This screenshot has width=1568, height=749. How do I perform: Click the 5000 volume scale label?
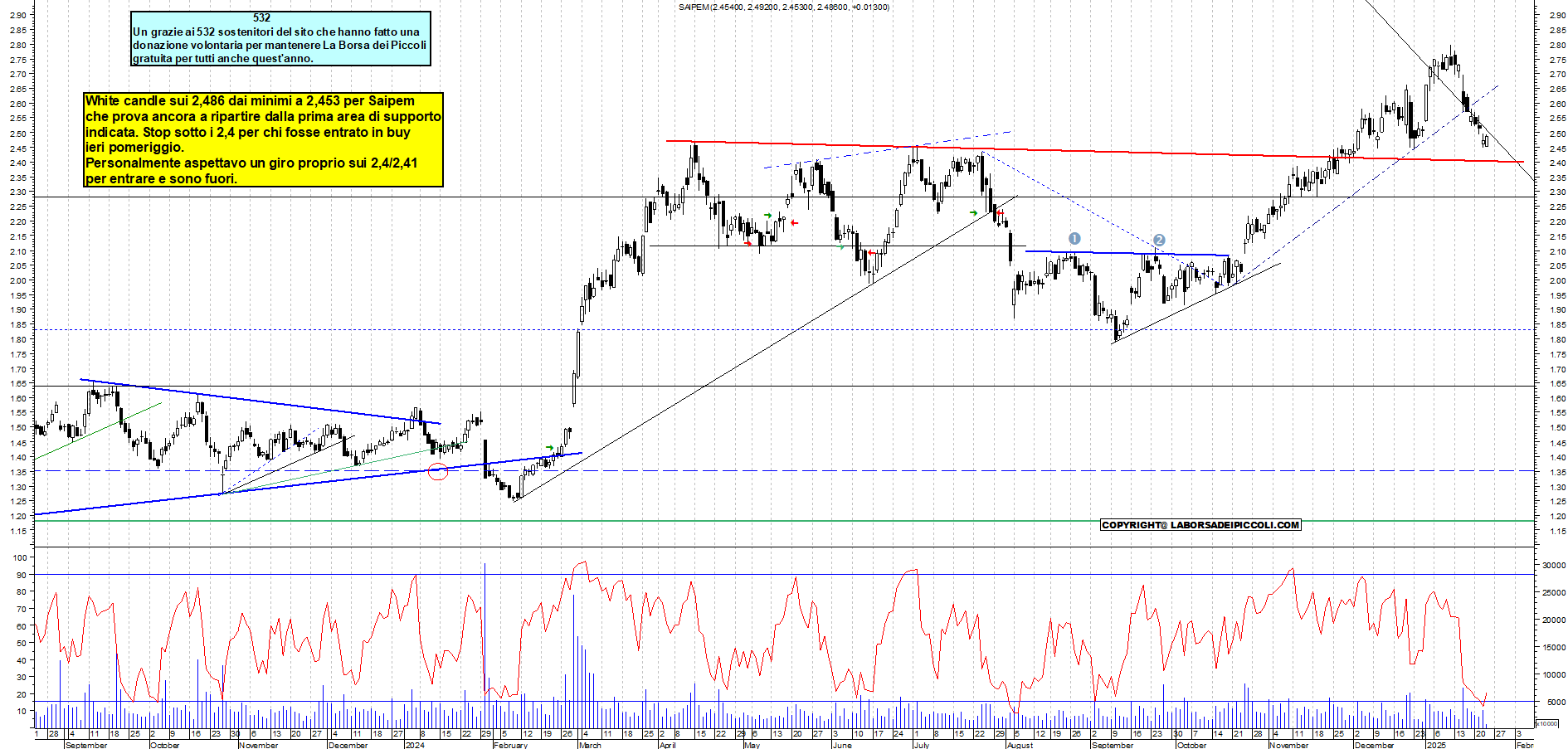[x=1556, y=702]
